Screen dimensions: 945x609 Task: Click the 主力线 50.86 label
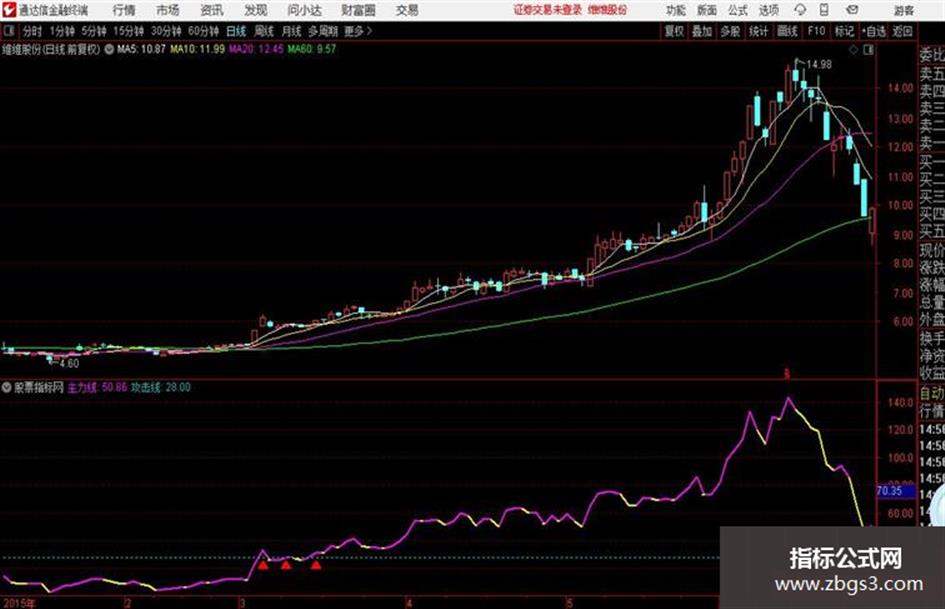97,387
